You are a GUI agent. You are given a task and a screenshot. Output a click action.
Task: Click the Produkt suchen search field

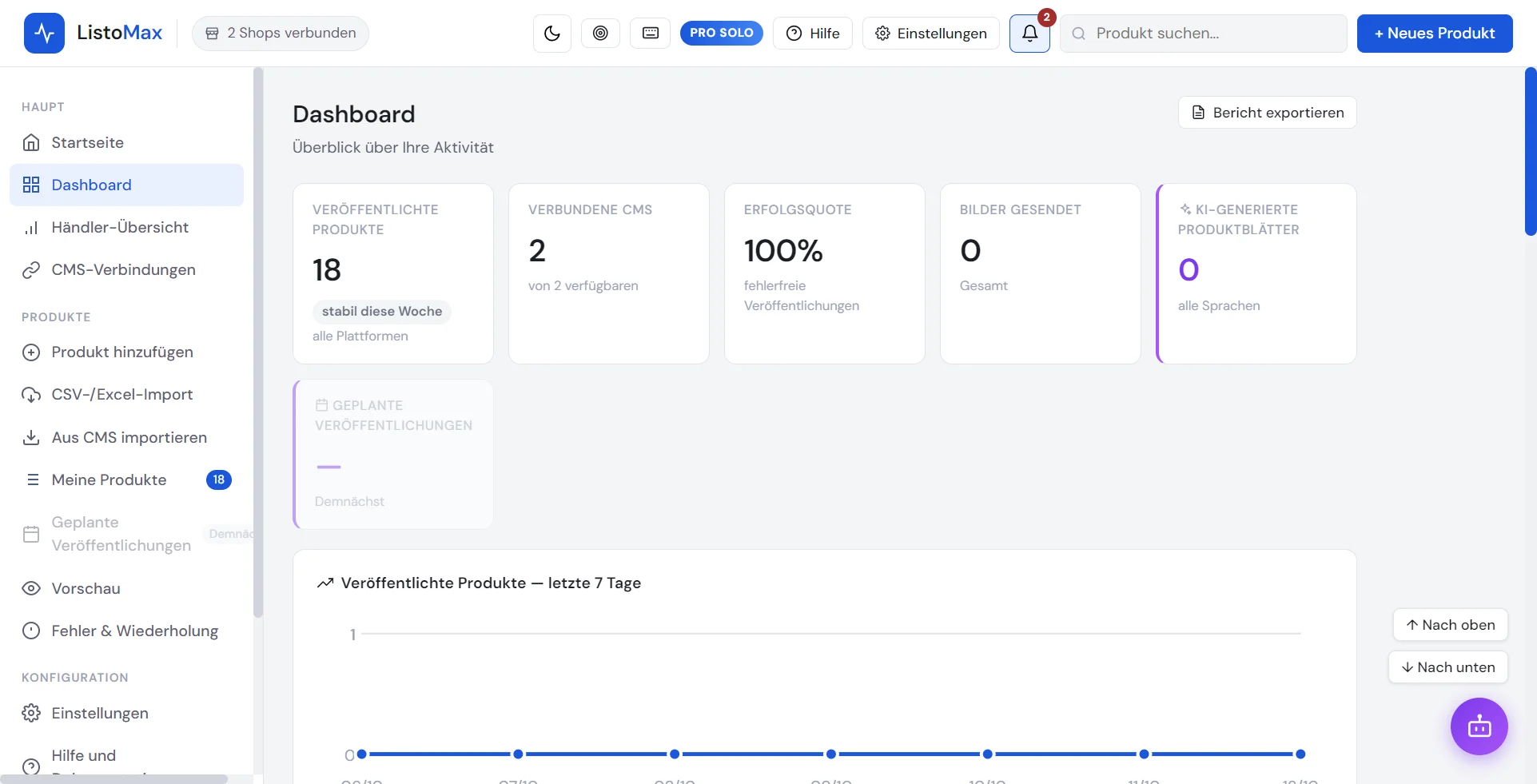click(x=1204, y=34)
